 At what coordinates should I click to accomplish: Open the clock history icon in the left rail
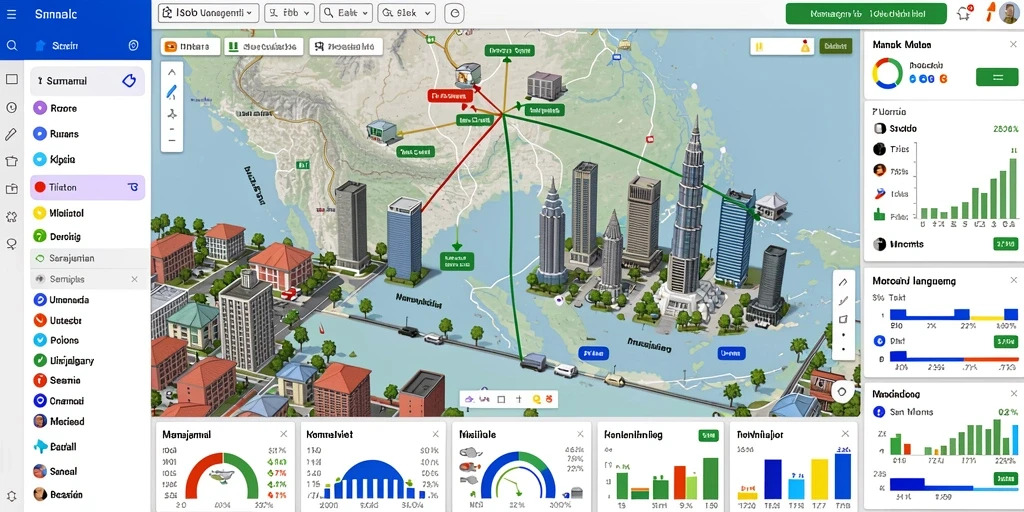(x=11, y=108)
